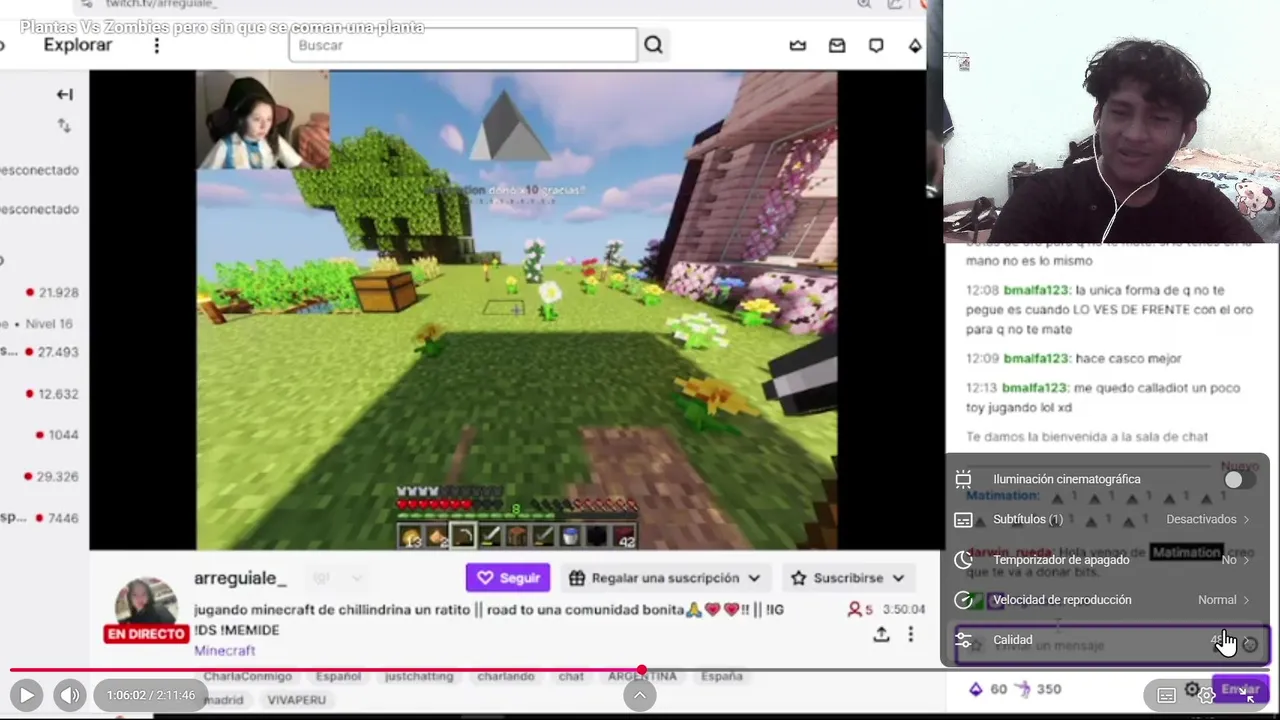Open the Temporizador de apagado menu item
The image size is (1280, 720).
pyautogui.click(x=1107, y=560)
